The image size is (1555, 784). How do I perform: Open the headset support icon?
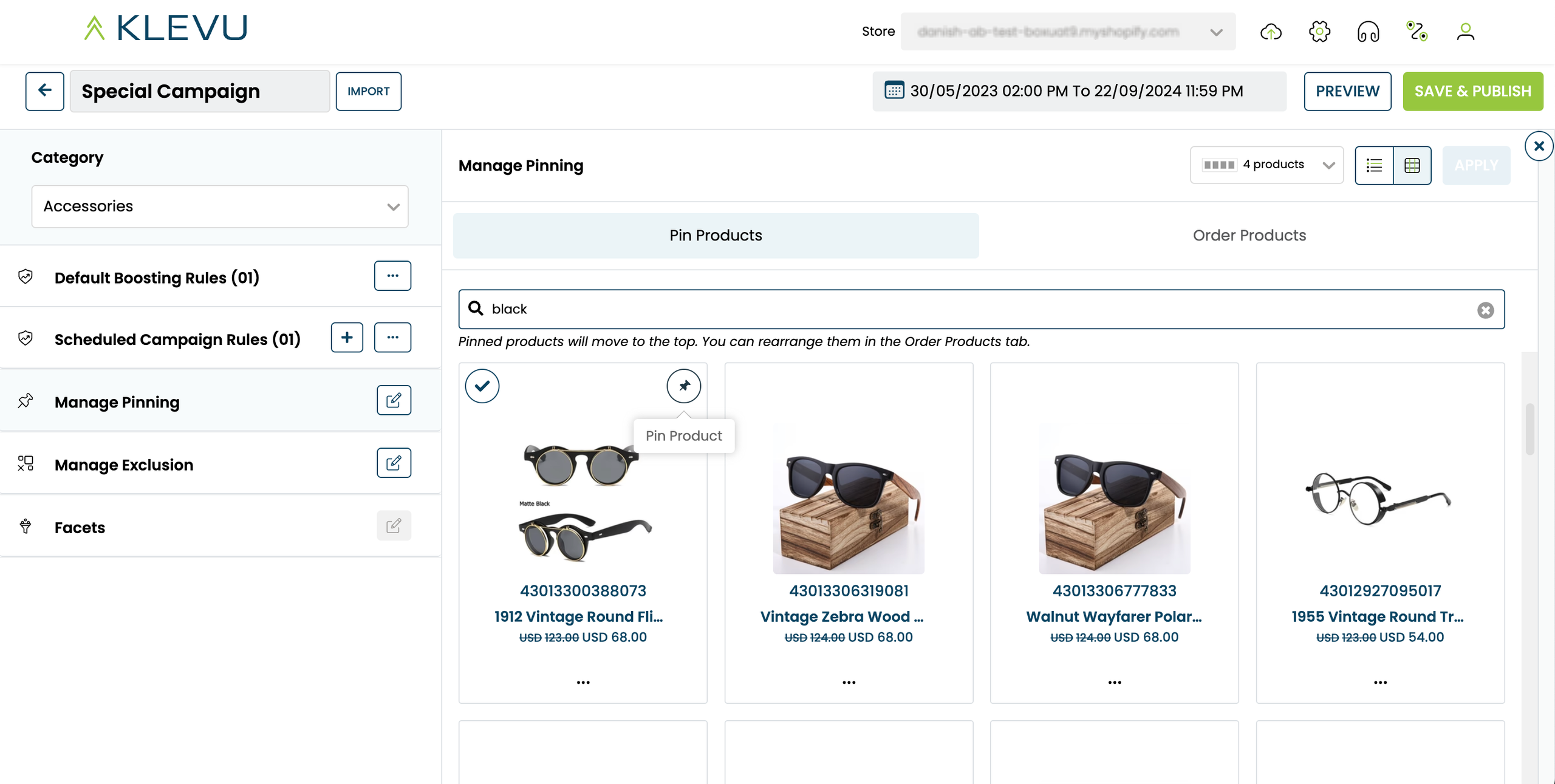tap(1368, 32)
